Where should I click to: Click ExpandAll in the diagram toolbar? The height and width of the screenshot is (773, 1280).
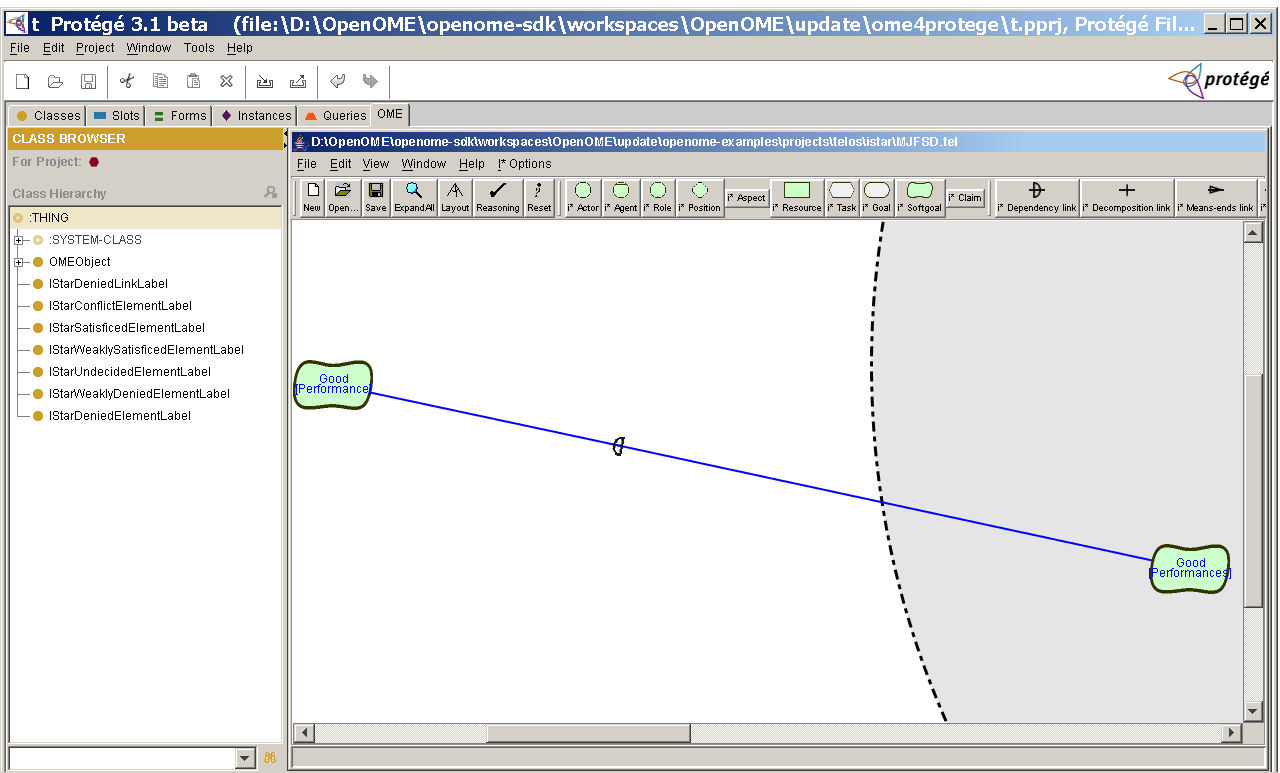click(x=413, y=196)
